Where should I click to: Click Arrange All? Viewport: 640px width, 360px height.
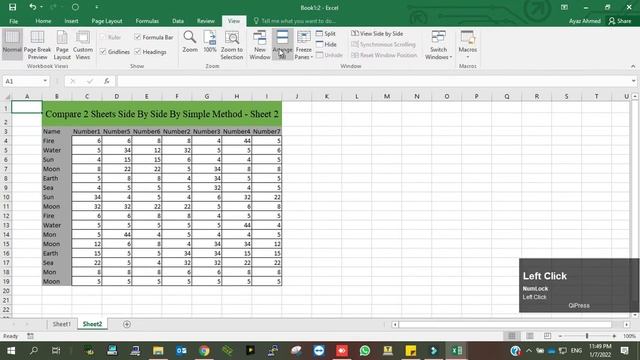(x=282, y=44)
